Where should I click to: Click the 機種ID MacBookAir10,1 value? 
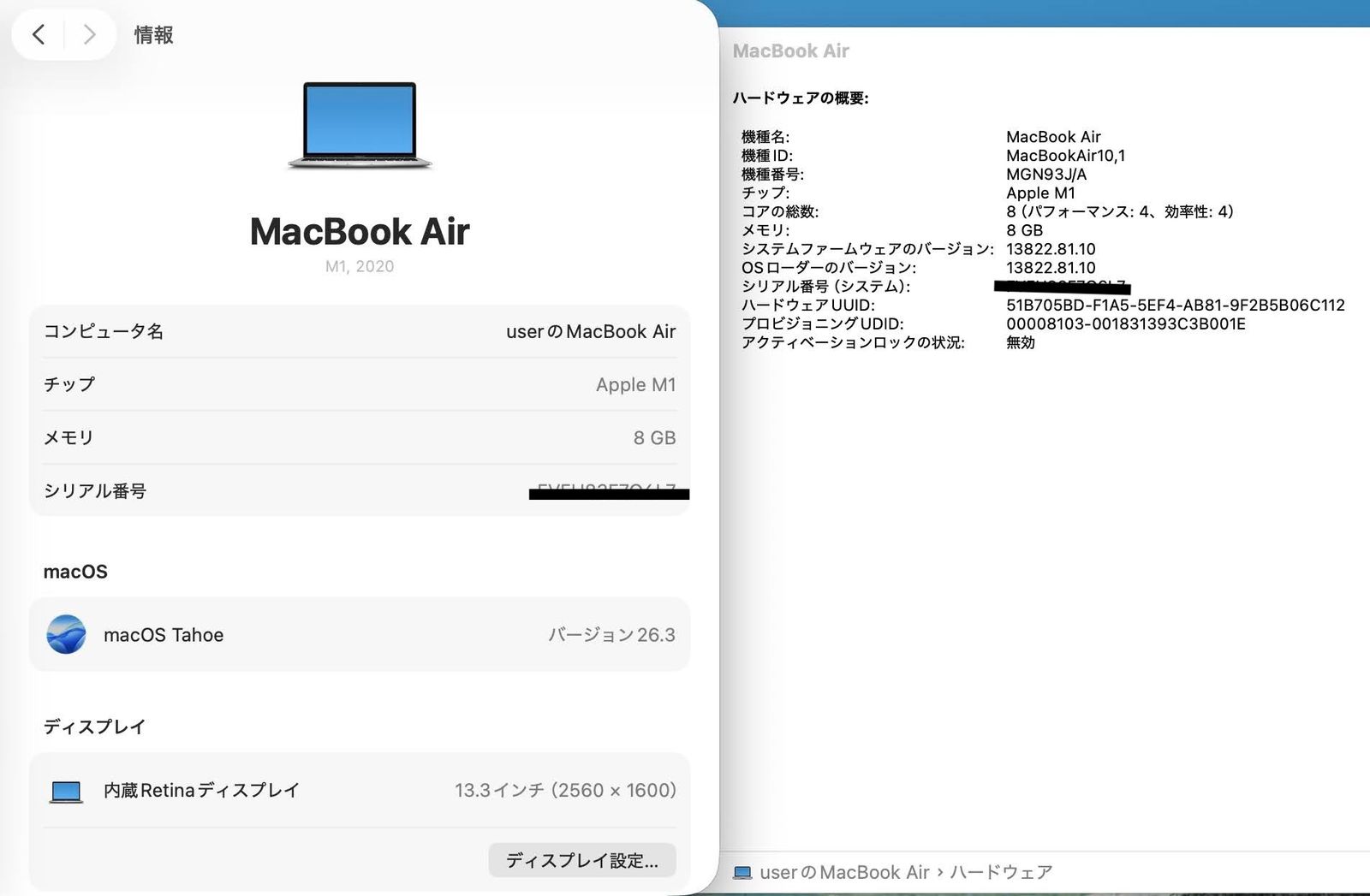click(1067, 156)
